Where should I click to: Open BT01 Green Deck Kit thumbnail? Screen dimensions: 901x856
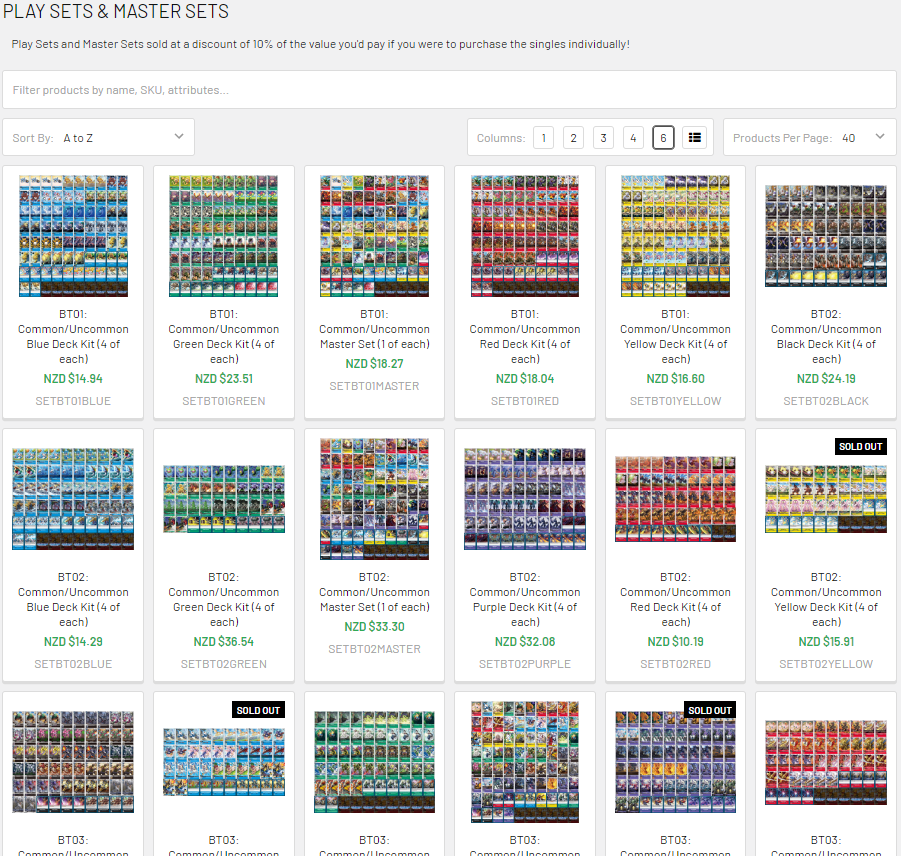pos(224,236)
